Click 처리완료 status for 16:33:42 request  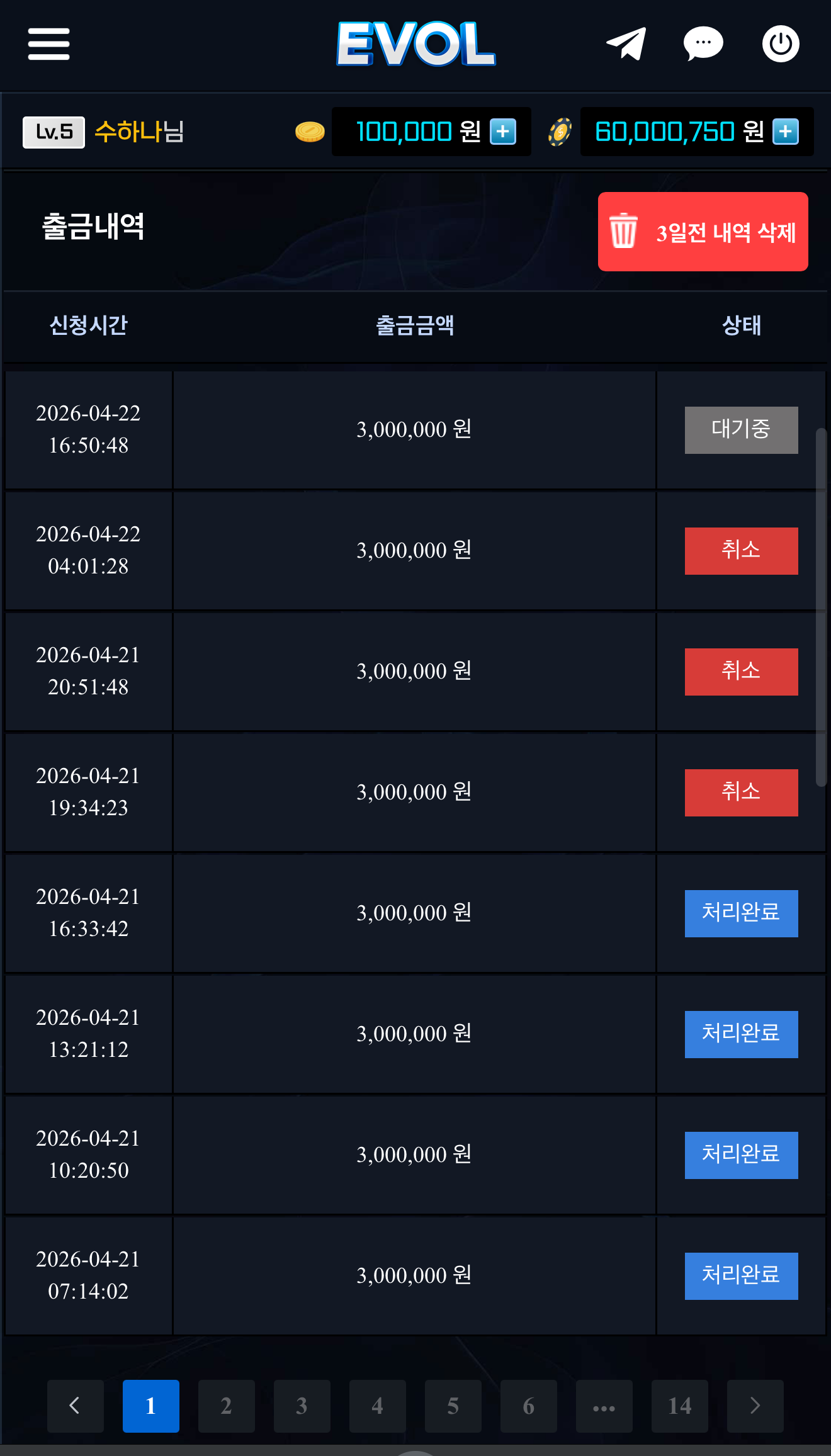pyautogui.click(x=741, y=913)
